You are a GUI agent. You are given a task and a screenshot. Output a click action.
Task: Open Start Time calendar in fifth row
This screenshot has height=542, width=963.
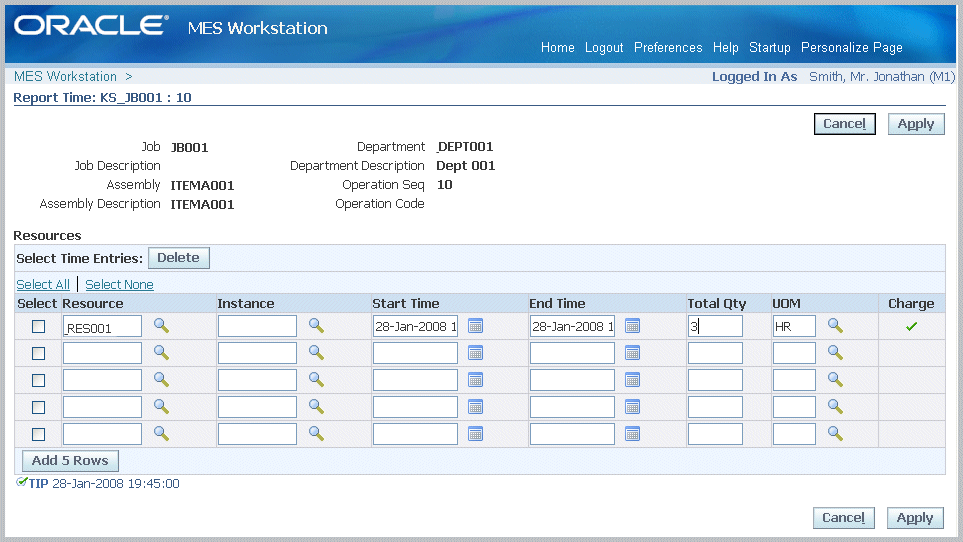[475, 434]
